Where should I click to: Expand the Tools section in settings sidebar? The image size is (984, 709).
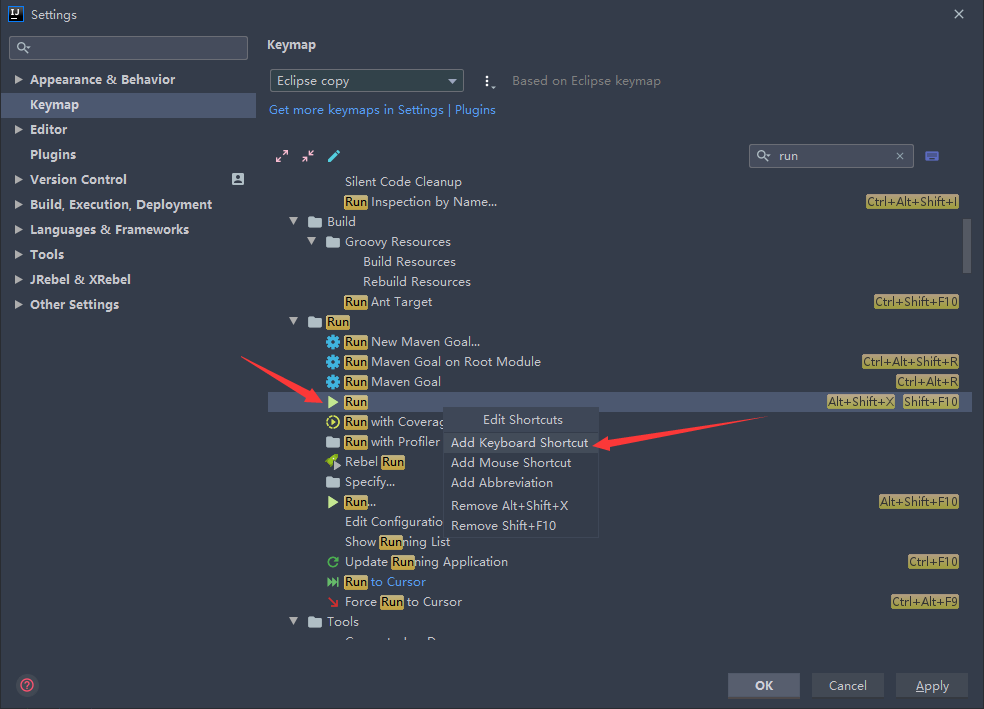(x=19, y=255)
